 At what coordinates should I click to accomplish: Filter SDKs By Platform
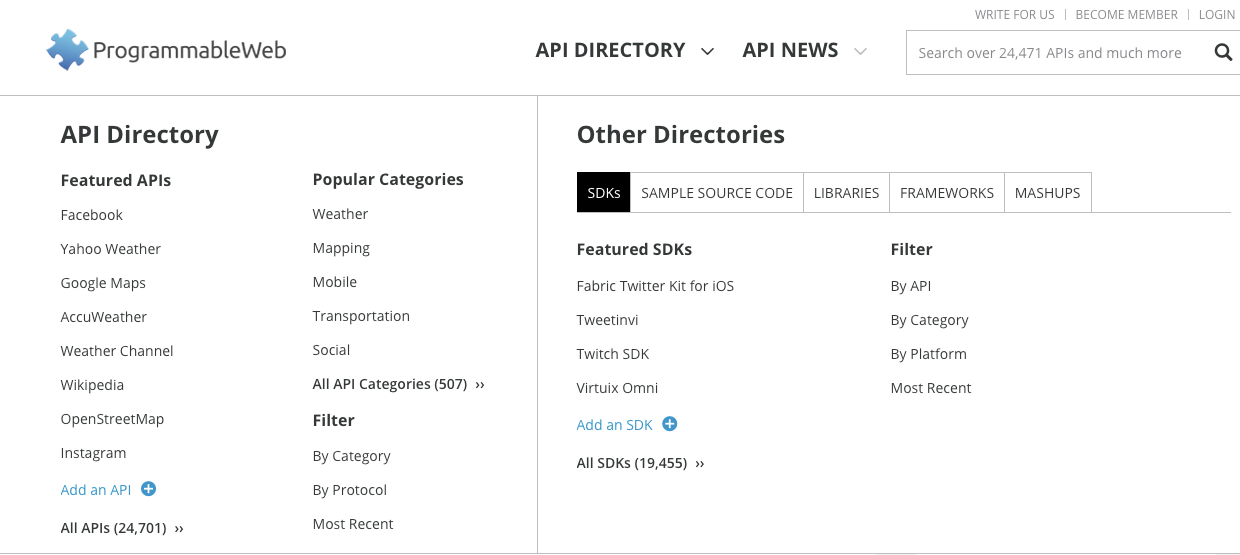tap(928, 354)
